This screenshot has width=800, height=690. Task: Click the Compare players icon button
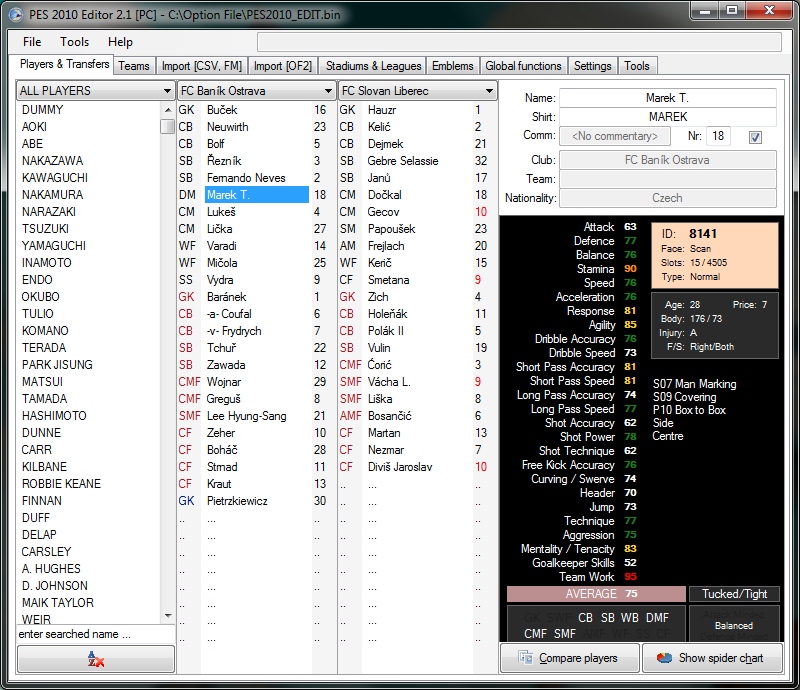pyautogui.click(x=568, y=658)
